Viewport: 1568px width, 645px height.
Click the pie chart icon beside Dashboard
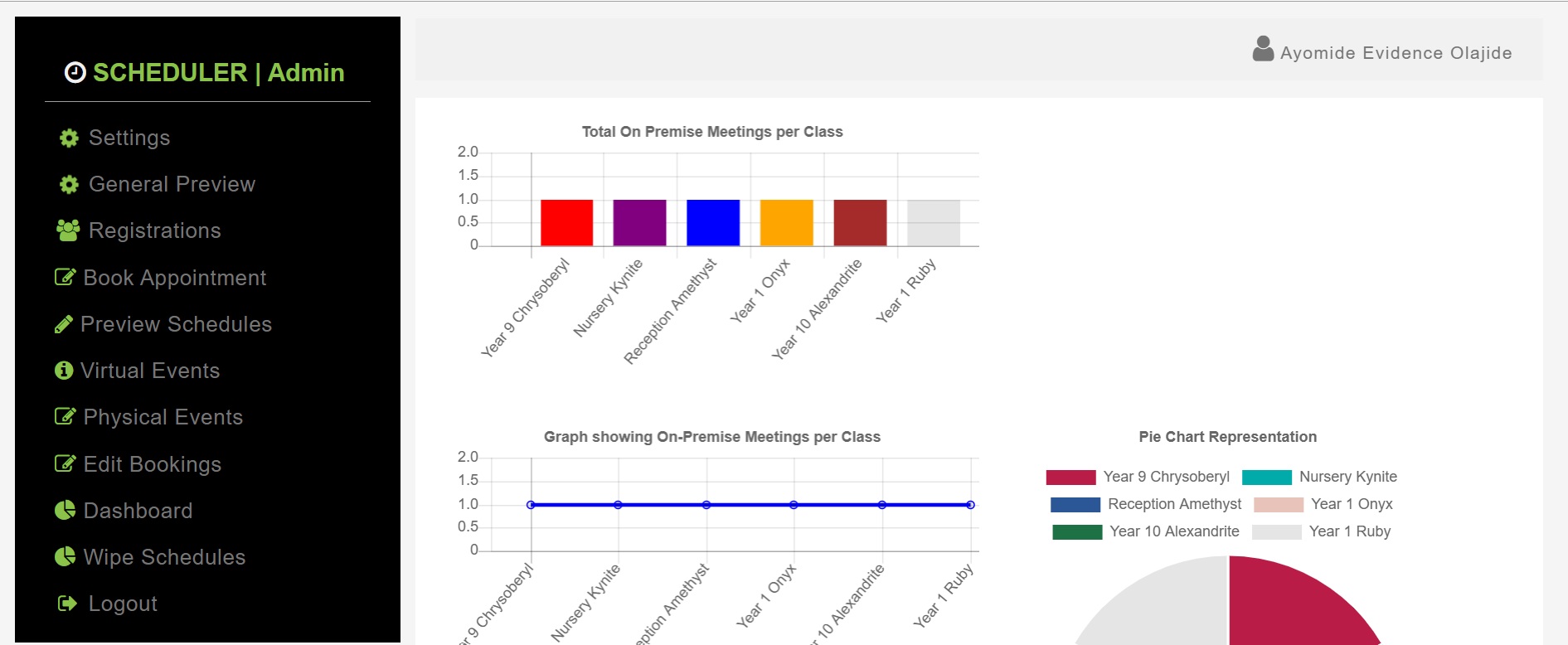coord(65,511)
